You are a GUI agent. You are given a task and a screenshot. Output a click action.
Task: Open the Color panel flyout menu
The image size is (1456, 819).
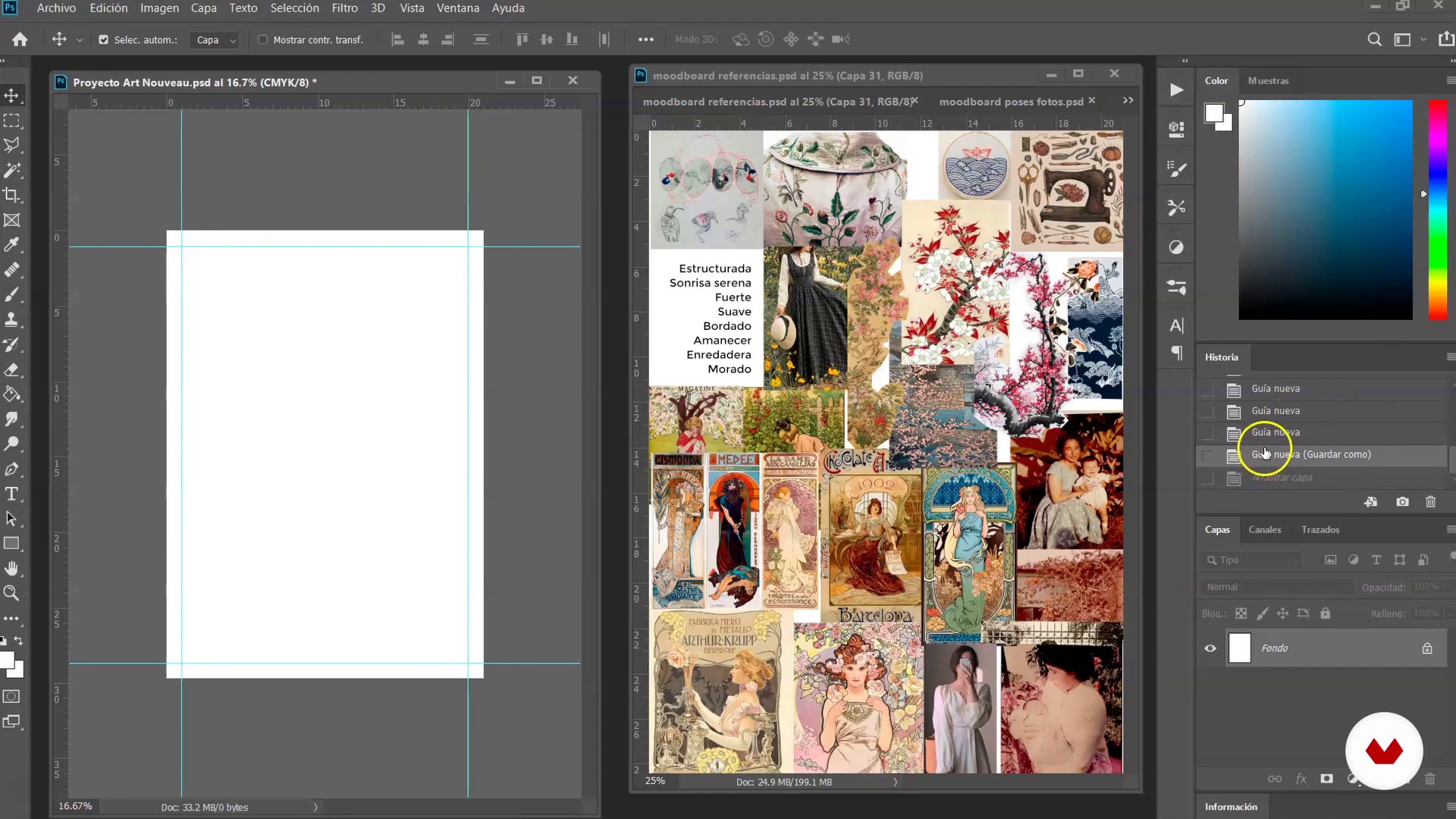pyautogui.click(x=1449, y=80)
